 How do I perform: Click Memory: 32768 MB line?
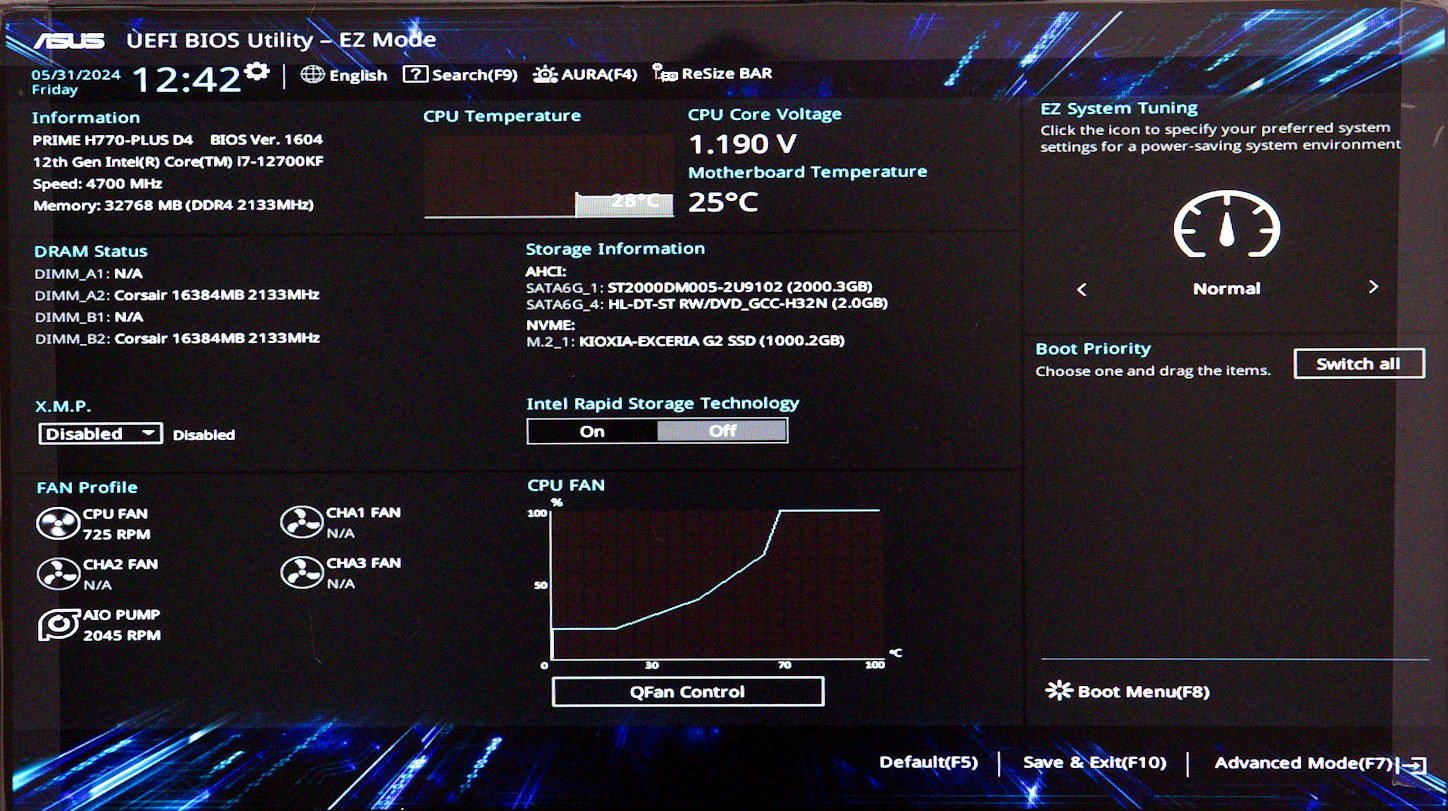click(173, 205)
